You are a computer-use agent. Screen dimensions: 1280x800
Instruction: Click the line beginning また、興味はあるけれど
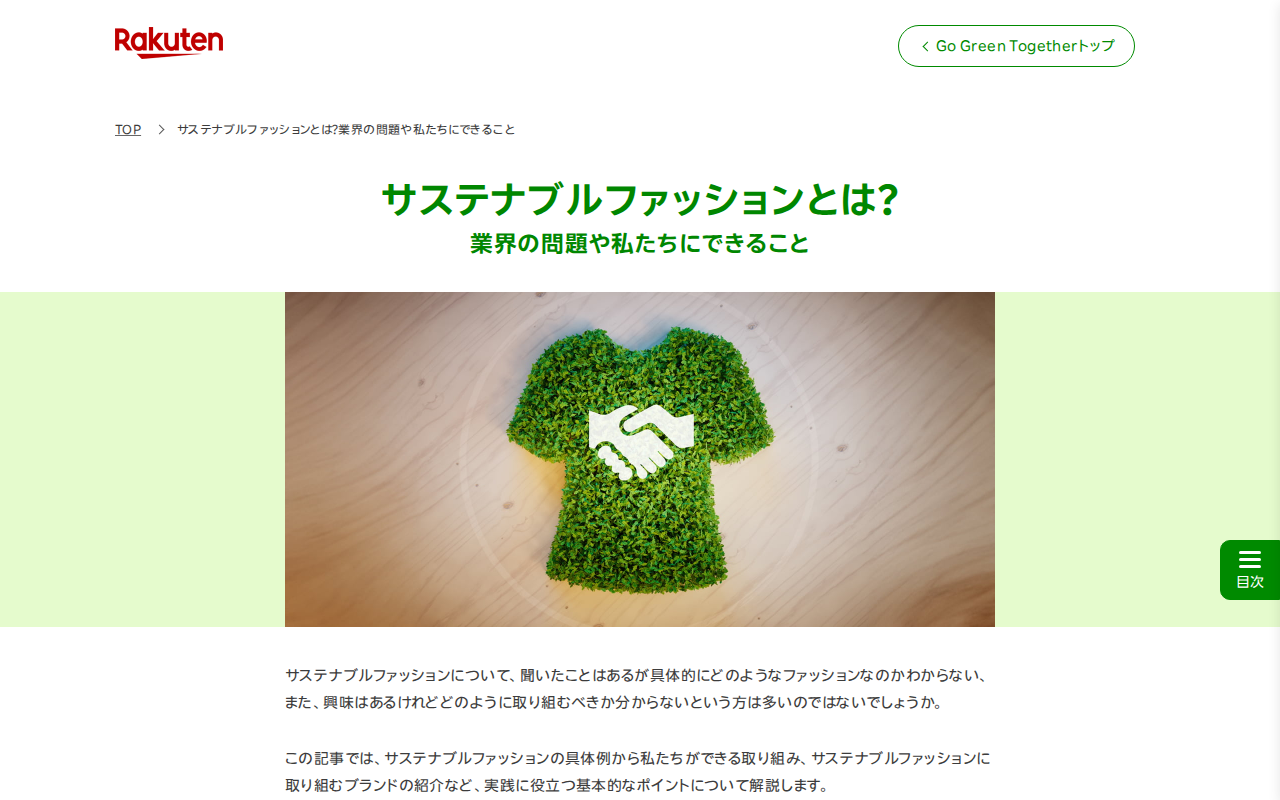pos(614,702)
